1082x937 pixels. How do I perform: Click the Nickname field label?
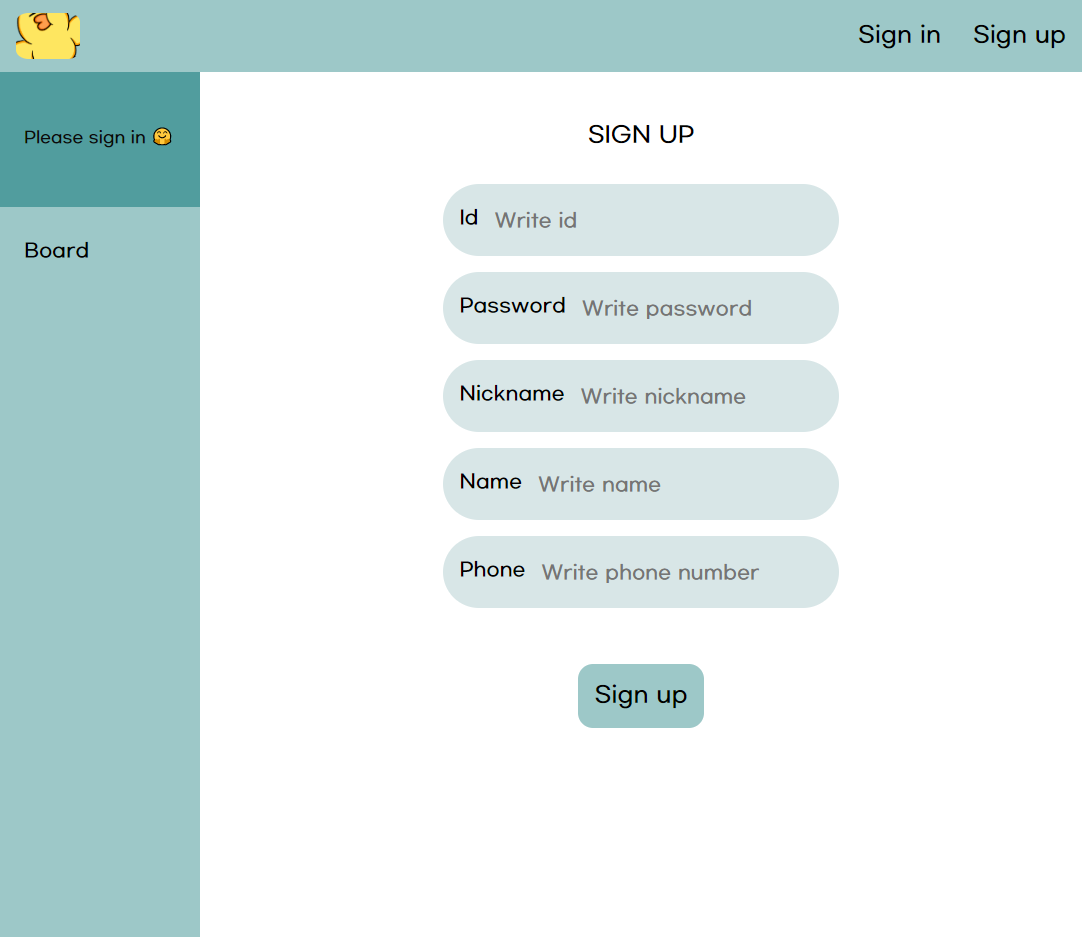[511, 394]
